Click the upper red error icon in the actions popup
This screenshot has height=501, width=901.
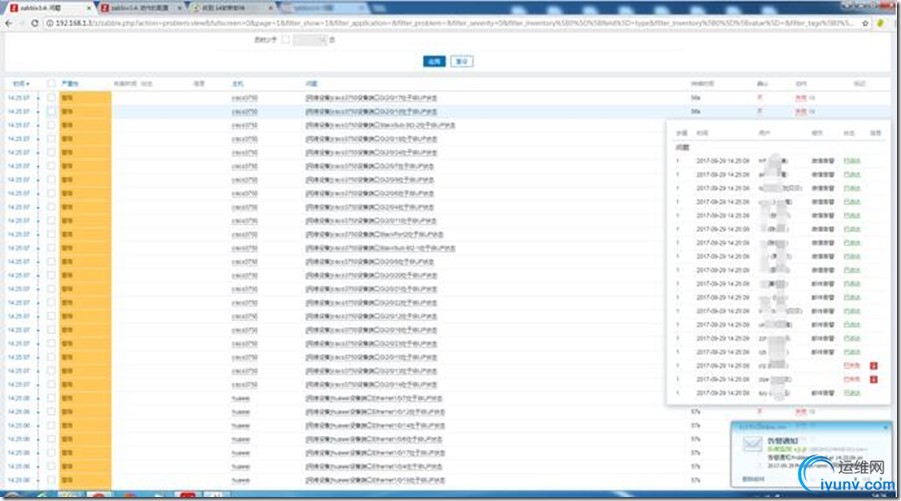coord(874,366)
